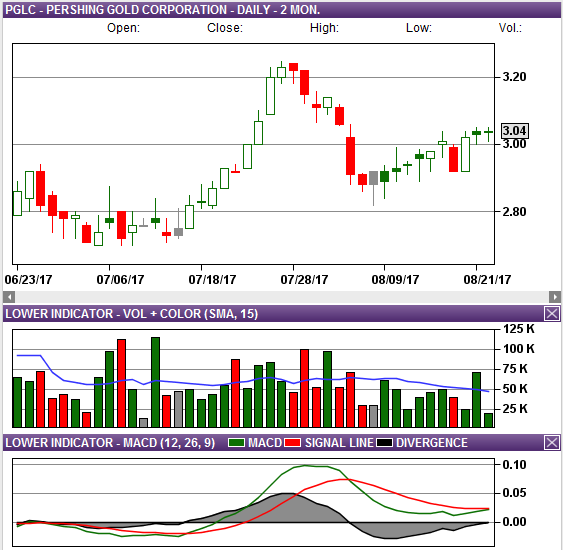563x550 pixels.
Task: Click the black DIVERGENCE legend swatch
Action: coord(384,443)
